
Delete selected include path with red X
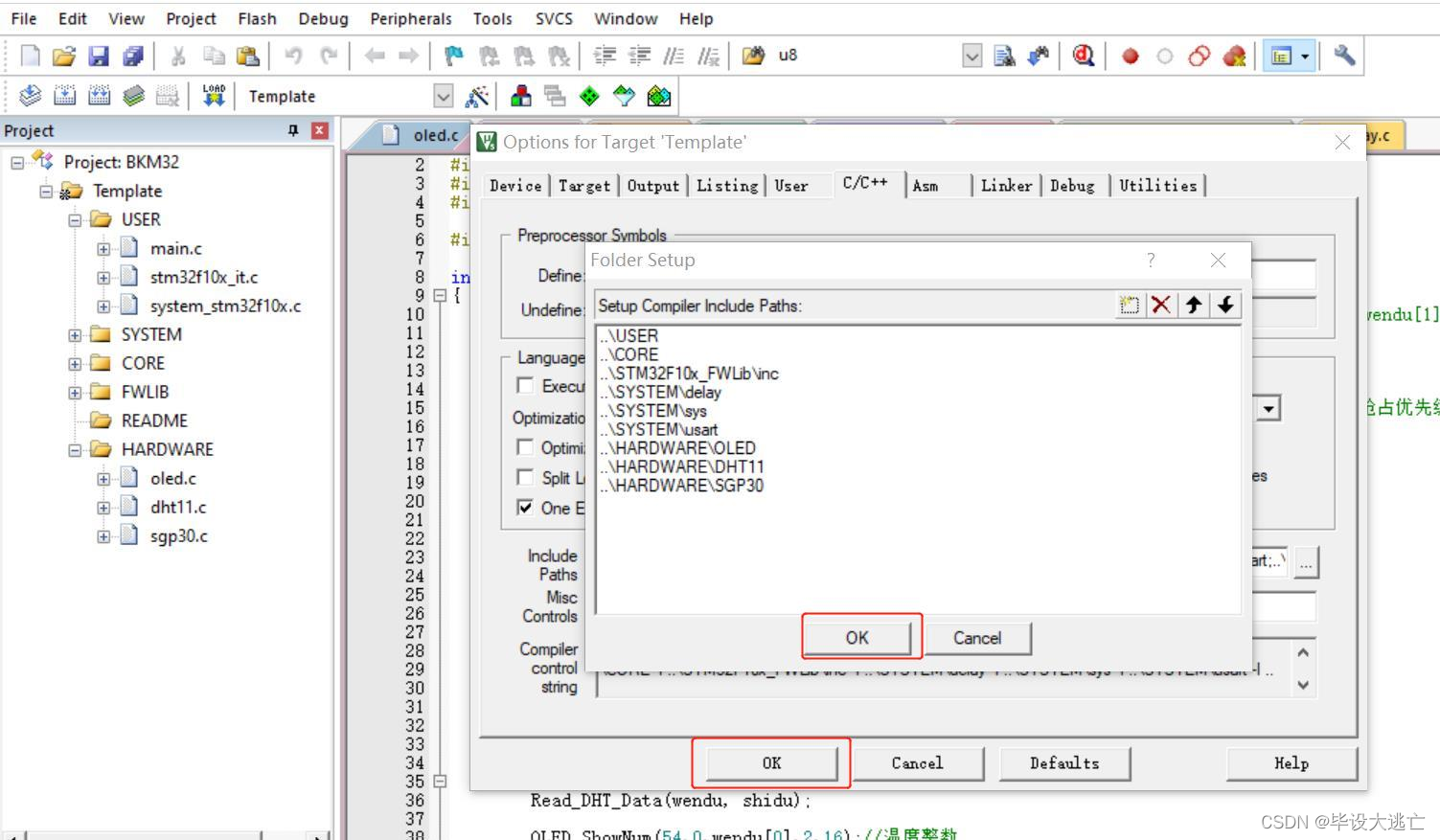click(x=1161, y=305)
